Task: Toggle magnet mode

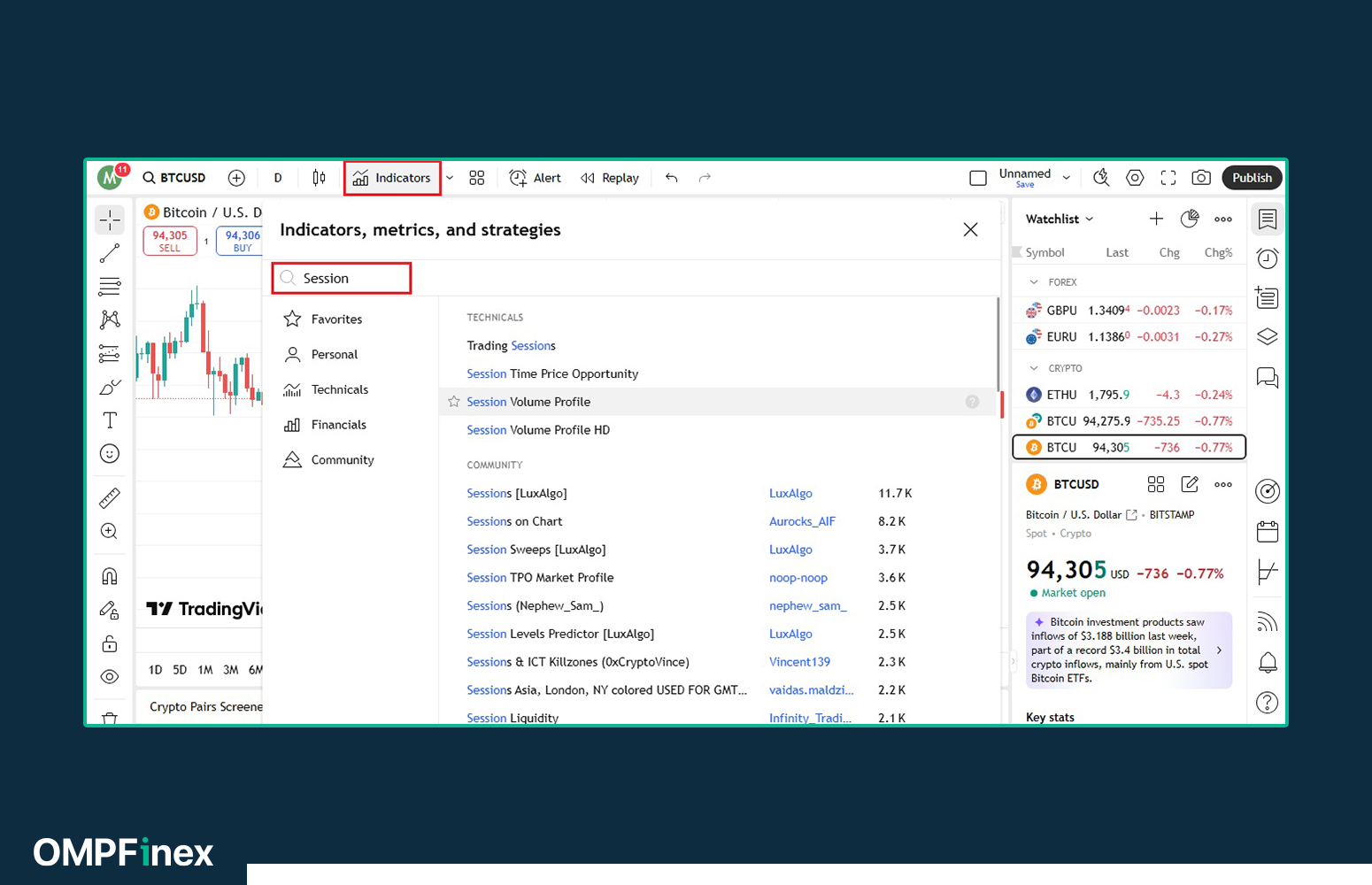Action: (110, 576)
